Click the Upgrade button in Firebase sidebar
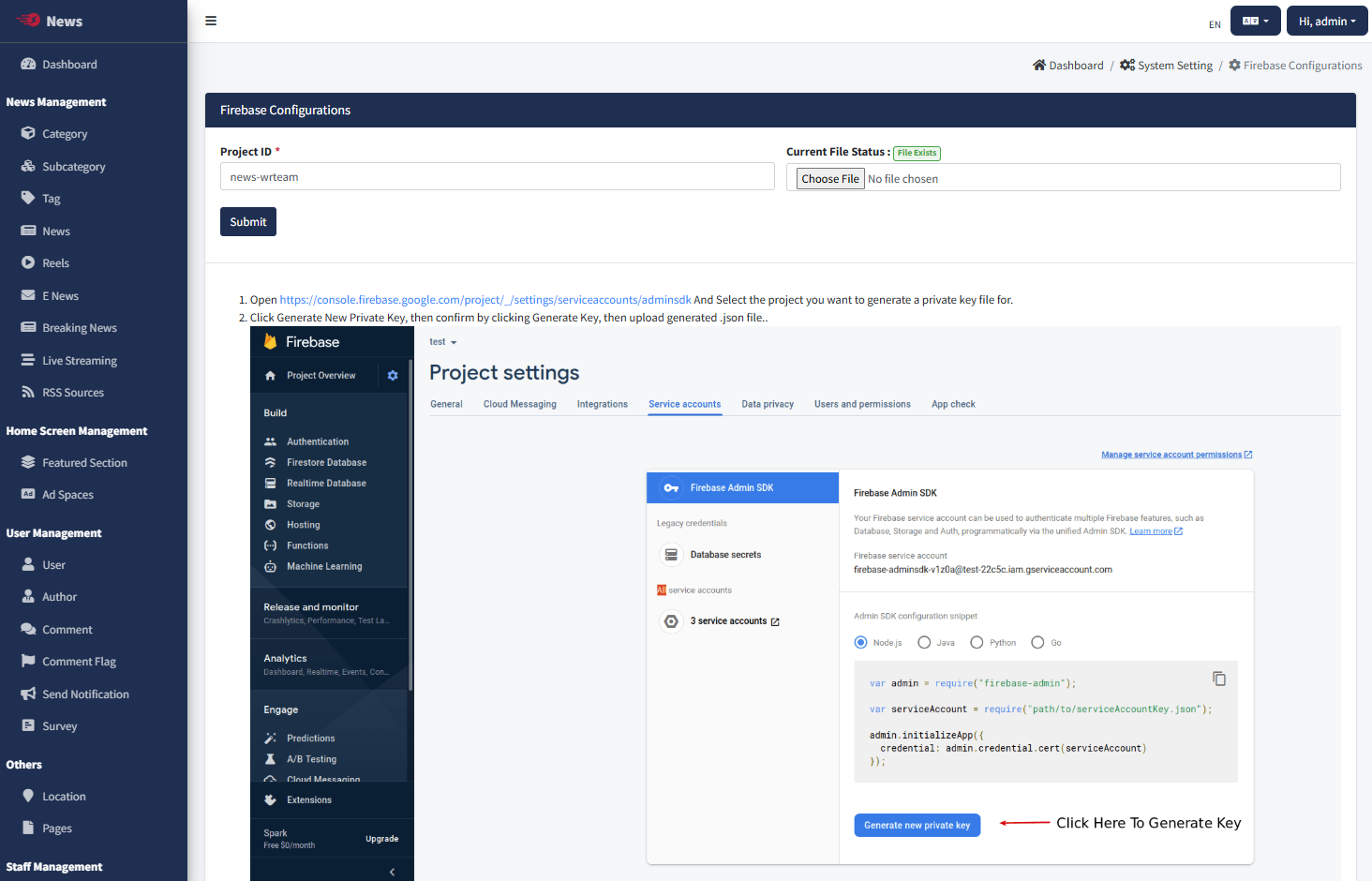The image size is (1372, 881). point(381,839)
